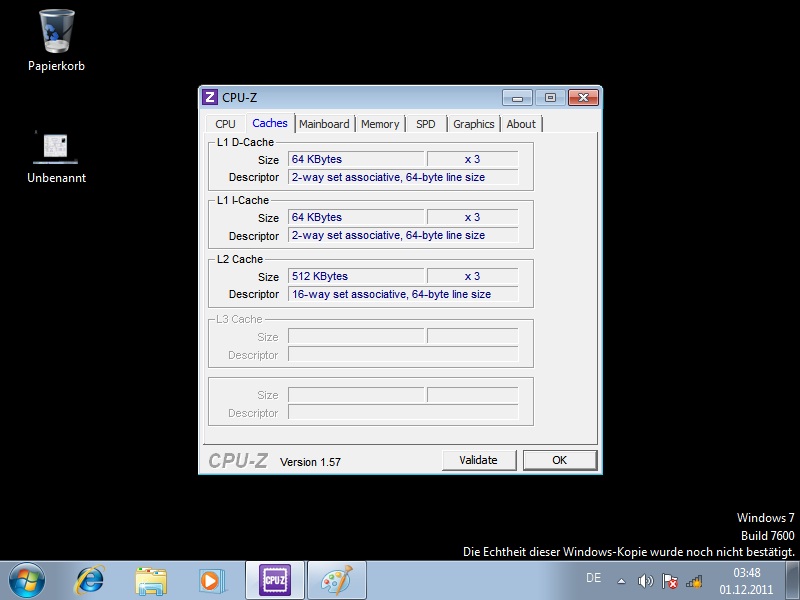Switch to the Graphics tab

pos(473,124)
